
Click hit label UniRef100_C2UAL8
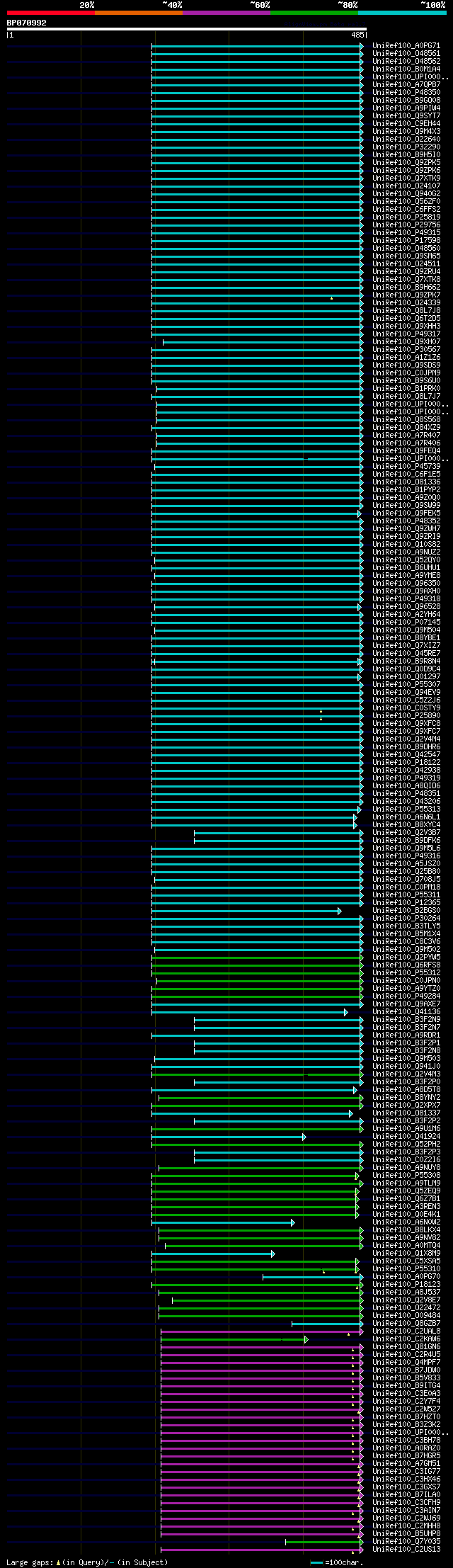pyautogui.click(x=406, y=1331)
